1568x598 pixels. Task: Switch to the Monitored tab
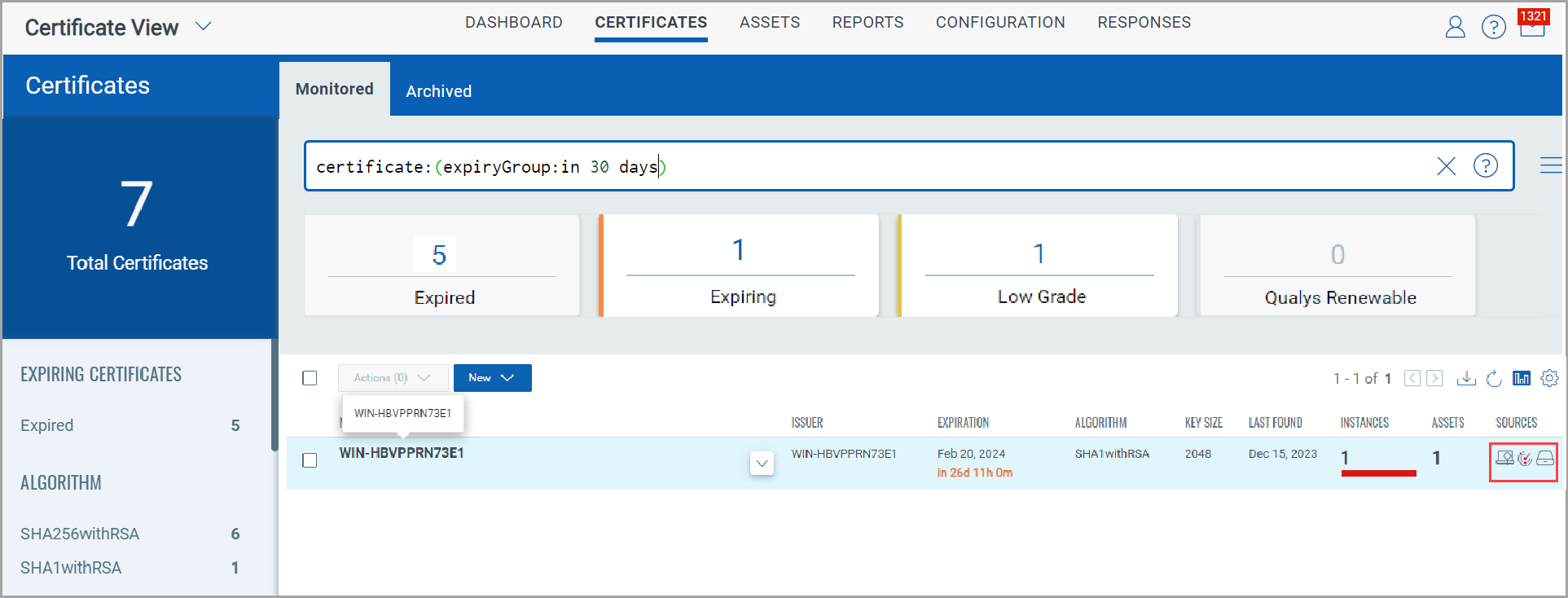click(335, 89)
